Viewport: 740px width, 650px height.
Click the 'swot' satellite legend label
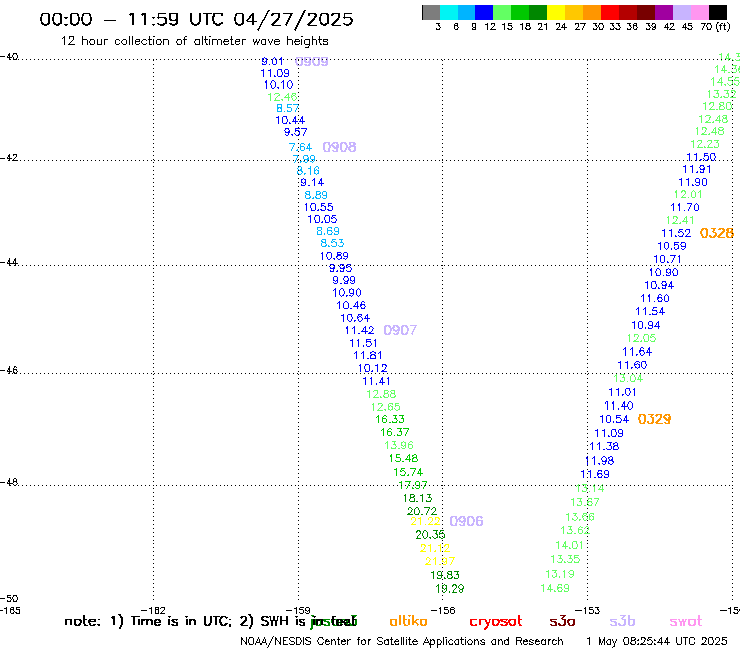coord(686,621)
